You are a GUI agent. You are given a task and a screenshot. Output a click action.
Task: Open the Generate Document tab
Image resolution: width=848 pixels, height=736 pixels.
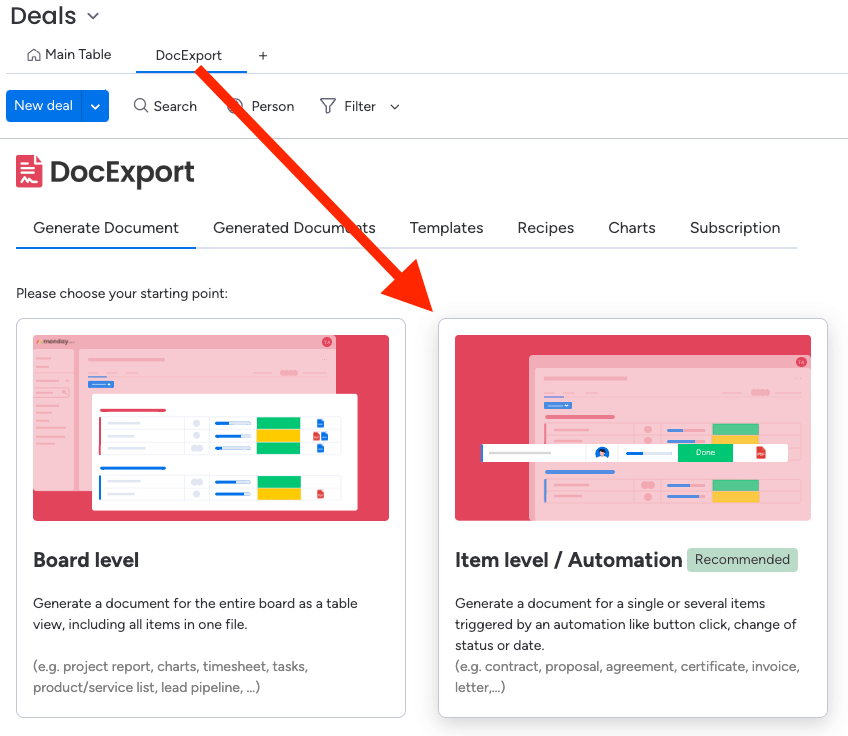[x=106, y=228]
